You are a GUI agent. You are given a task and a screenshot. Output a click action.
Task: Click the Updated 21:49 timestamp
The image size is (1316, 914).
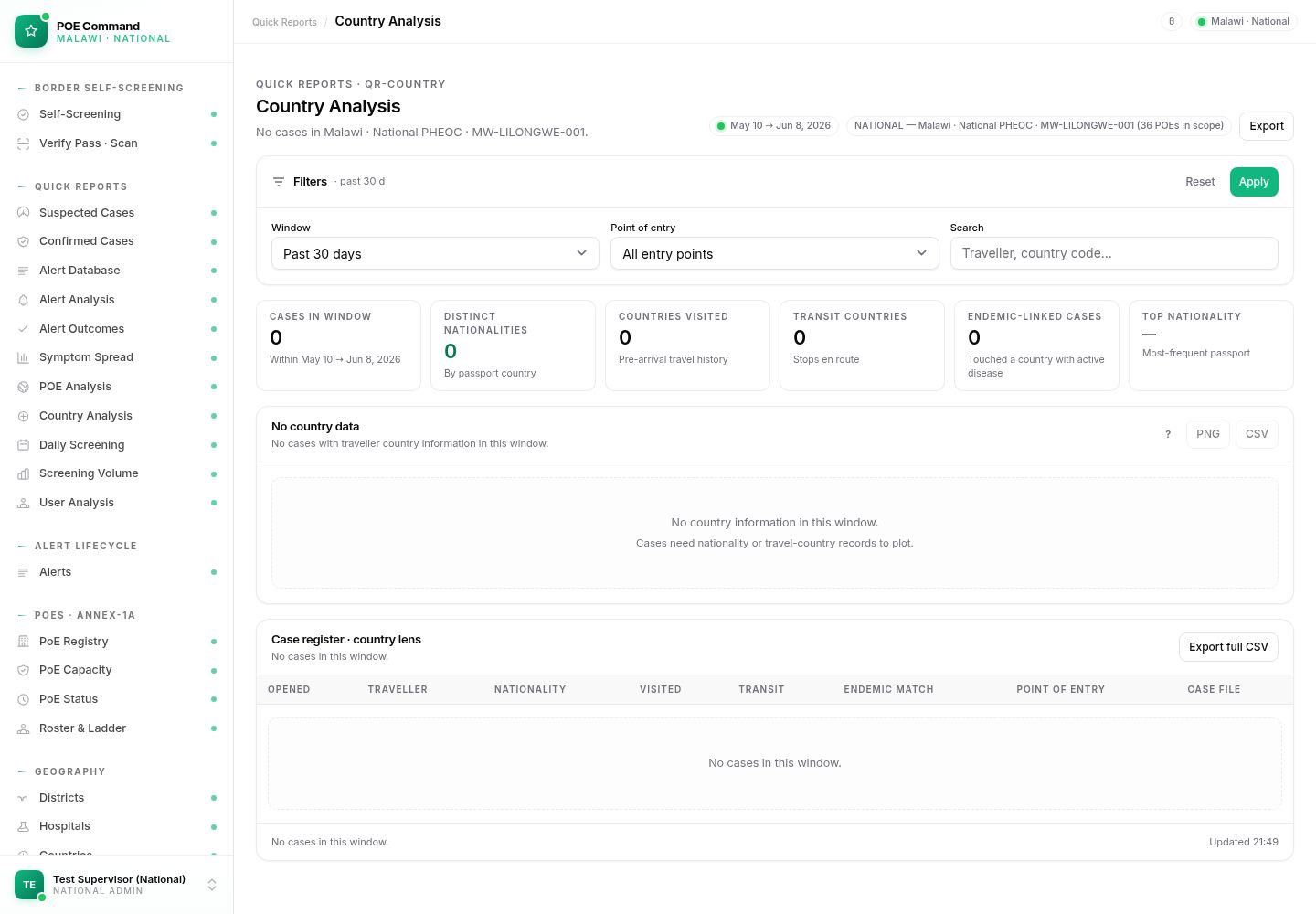[x=1244, y=843]
